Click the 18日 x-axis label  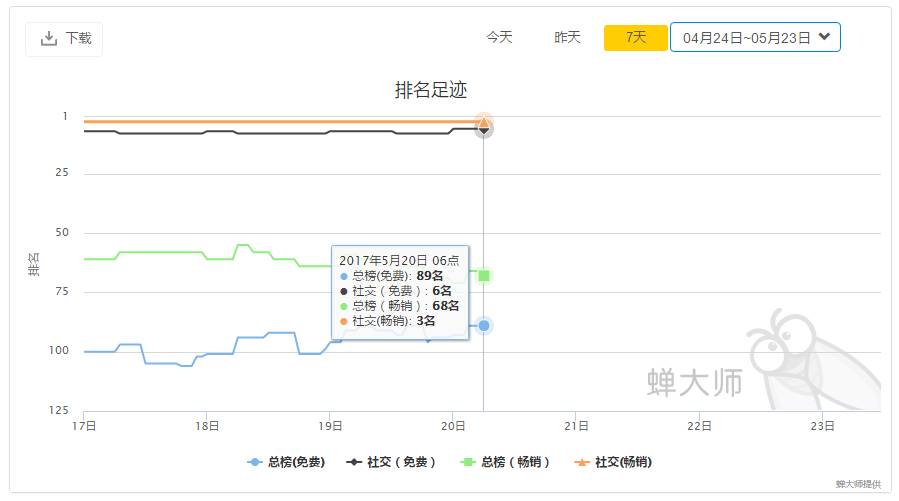[x=207, y=426]
